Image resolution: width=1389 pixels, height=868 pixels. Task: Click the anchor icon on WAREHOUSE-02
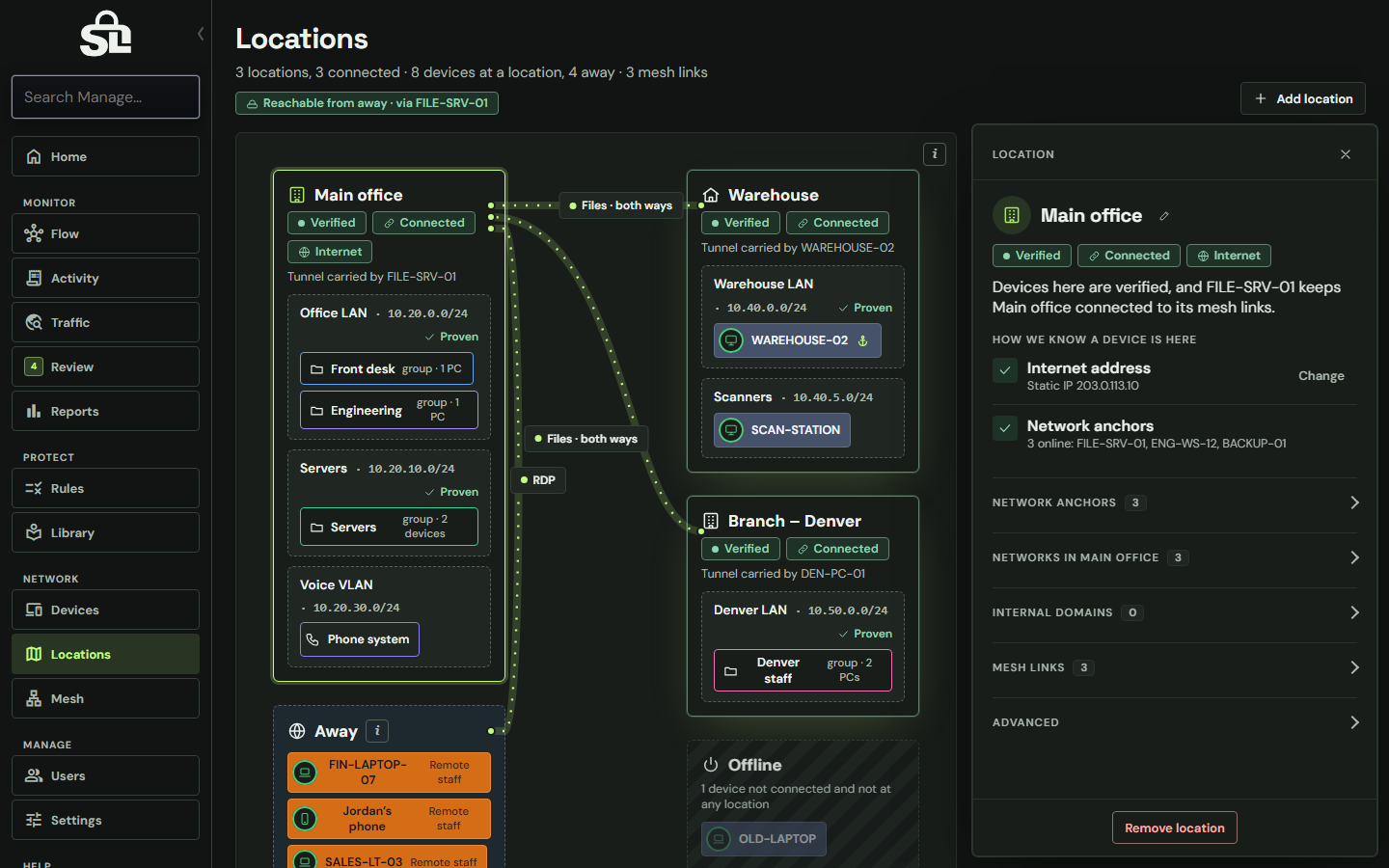(x=863, y=340)
